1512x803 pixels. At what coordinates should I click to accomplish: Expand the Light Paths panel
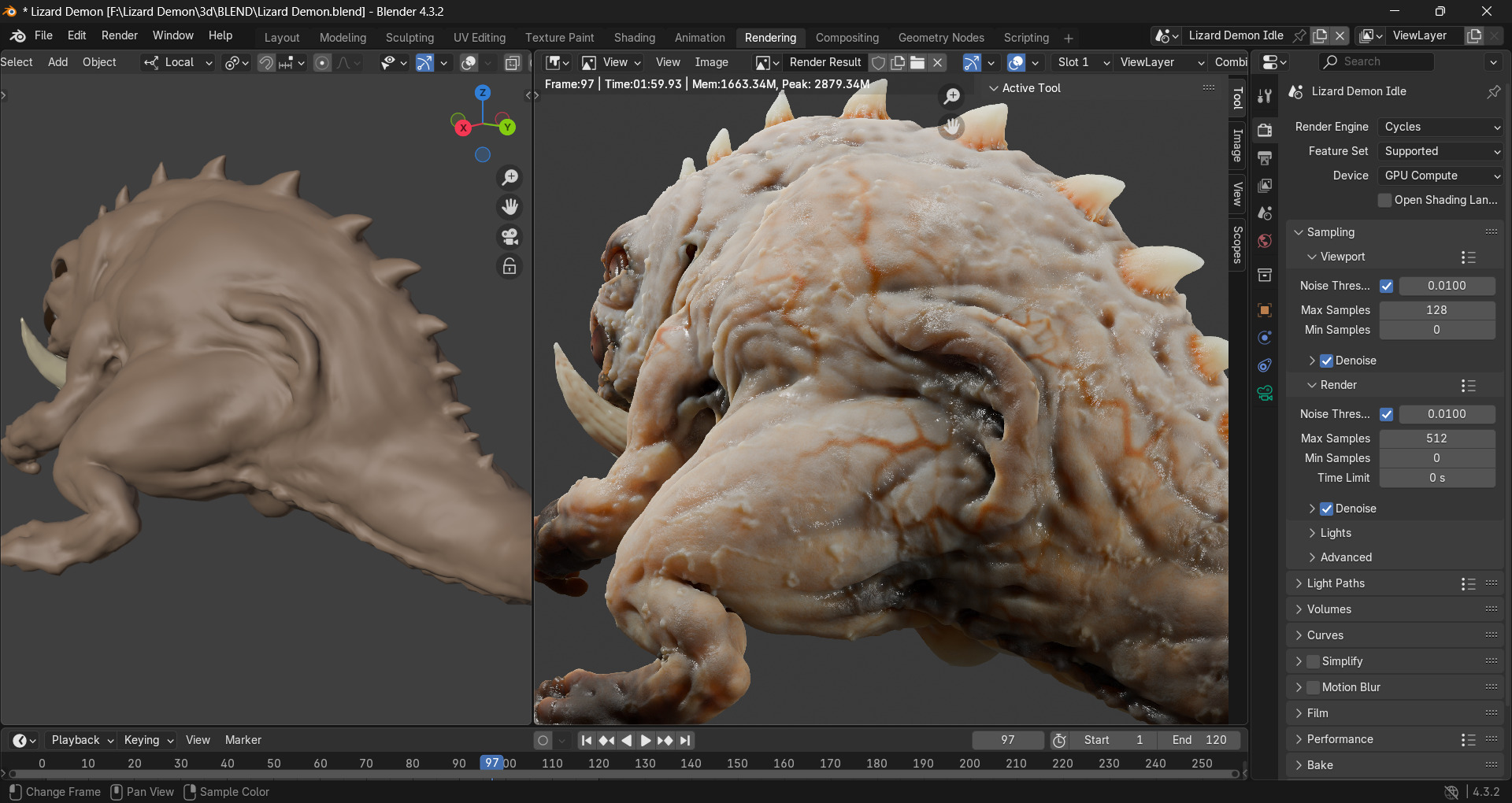[1336, 583]
